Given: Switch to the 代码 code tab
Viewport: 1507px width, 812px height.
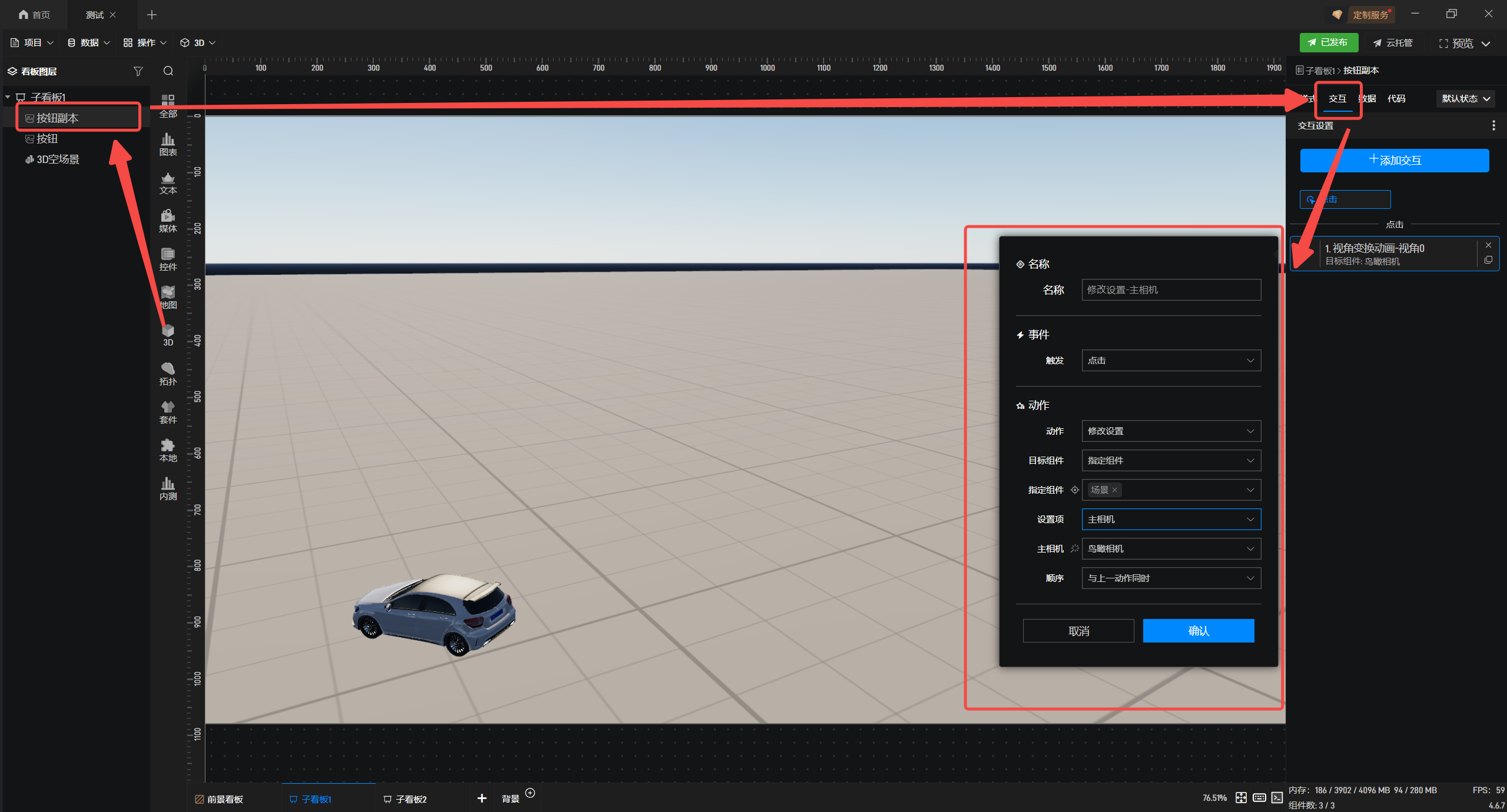Looking at the screenshot, I should click(1396, 99).
